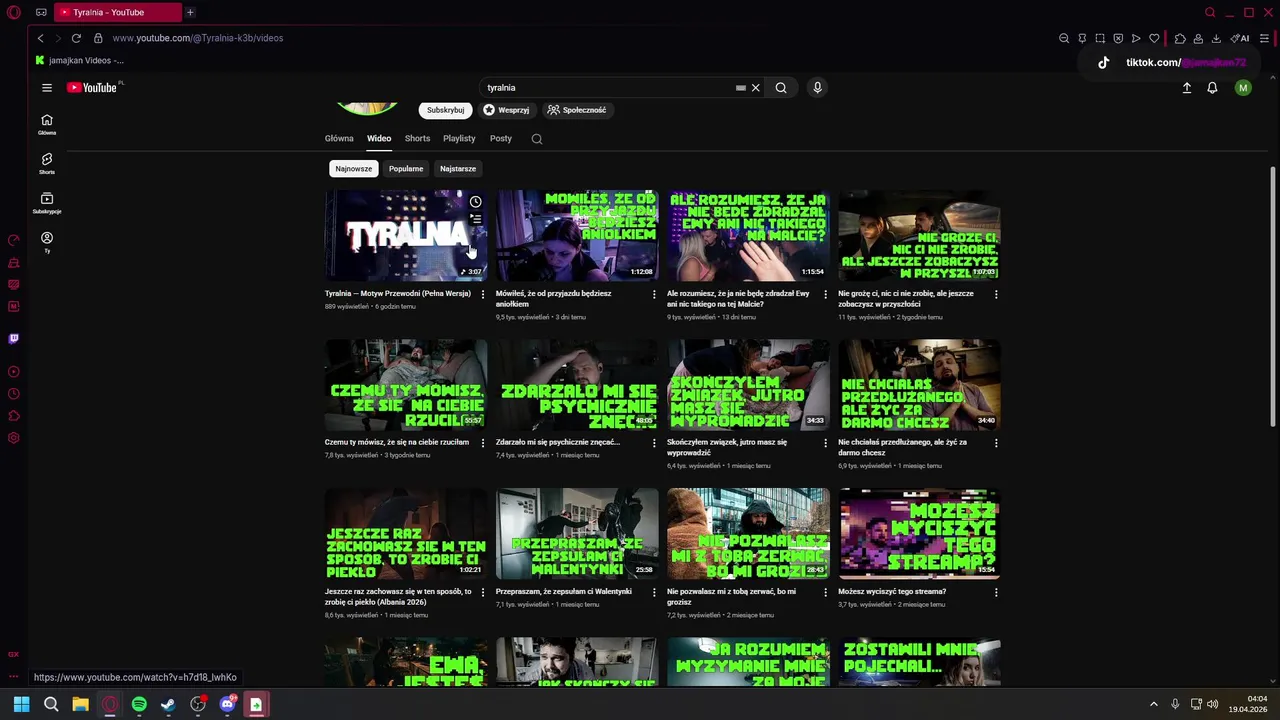Open 'Przepraszam, że zepsułam ci Walentynki' title link
This screenshot has width=1280, height=720.
point(564,592)
